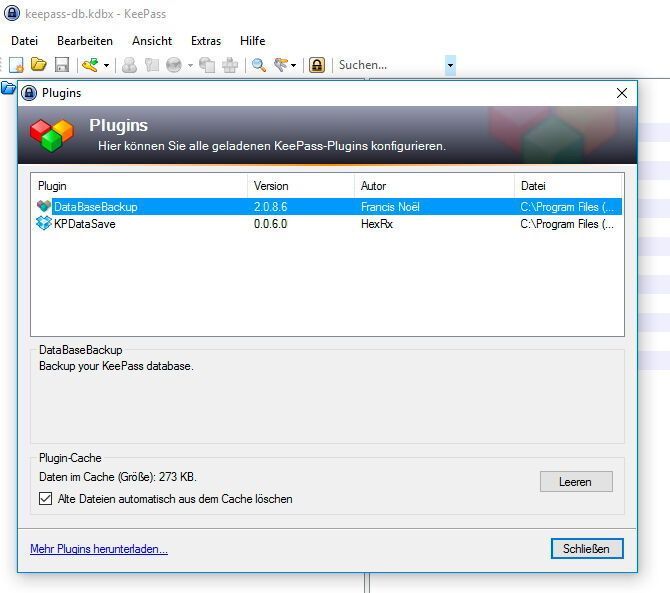Open the Ansicht menu
The width and height of the screenshot is (670, 593).
pyautogui.click(x=152, y=41)
